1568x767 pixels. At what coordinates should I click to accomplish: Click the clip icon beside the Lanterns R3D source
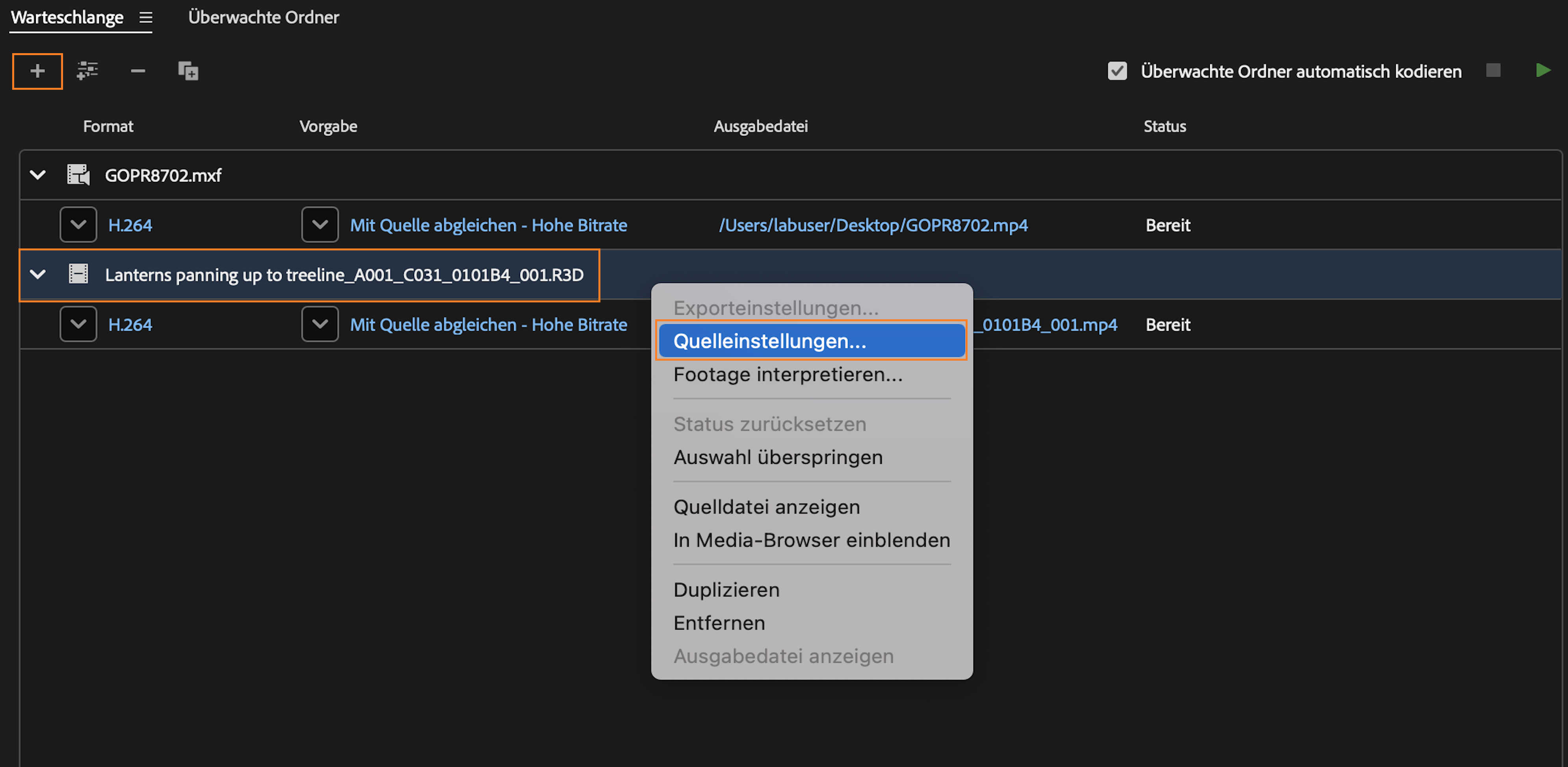78,274
